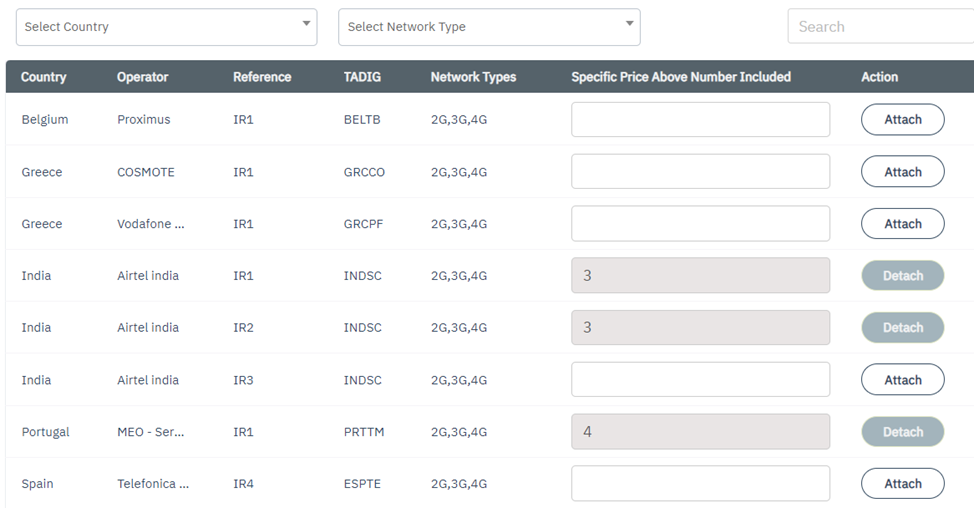
Task: Detach India Airtel IR1 row
Action: (902, 276)
